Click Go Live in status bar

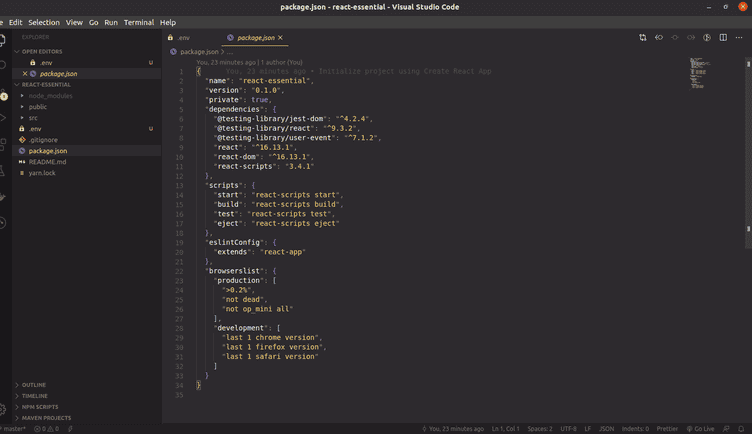coord(700,429)
